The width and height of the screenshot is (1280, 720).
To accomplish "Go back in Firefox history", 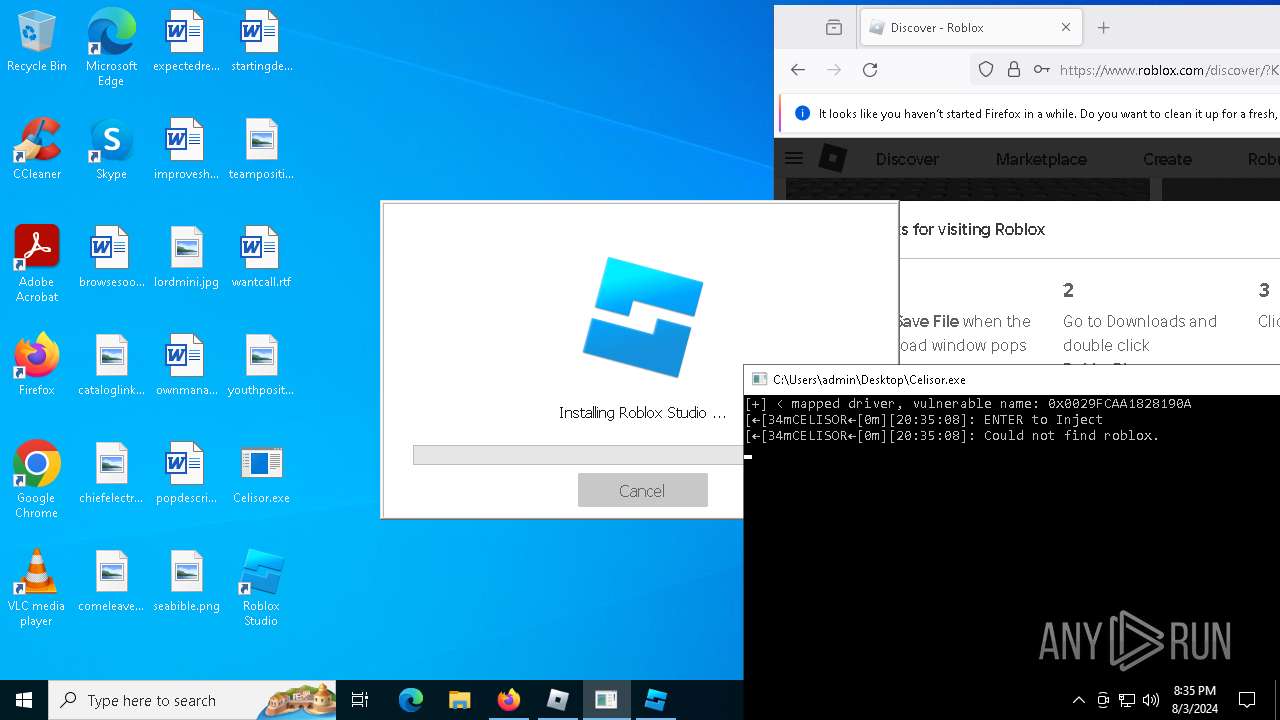I will point(797,69).
